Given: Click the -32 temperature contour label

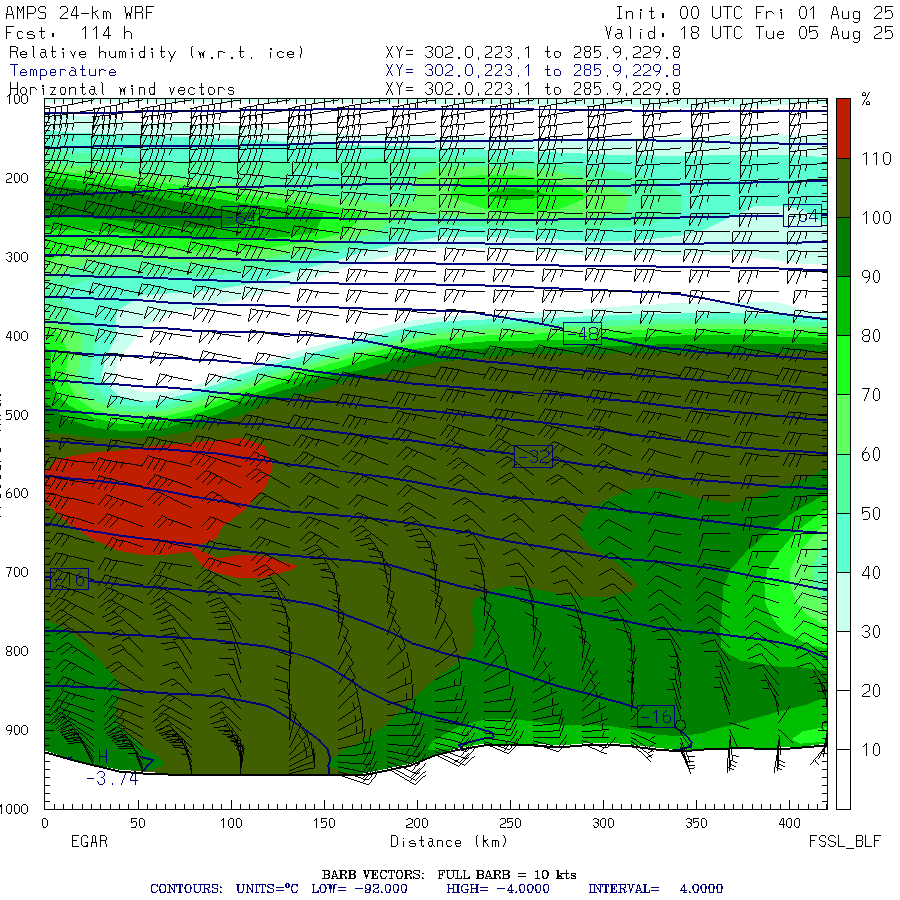Looking at the screenshot, I should click(x=533, y=456).
